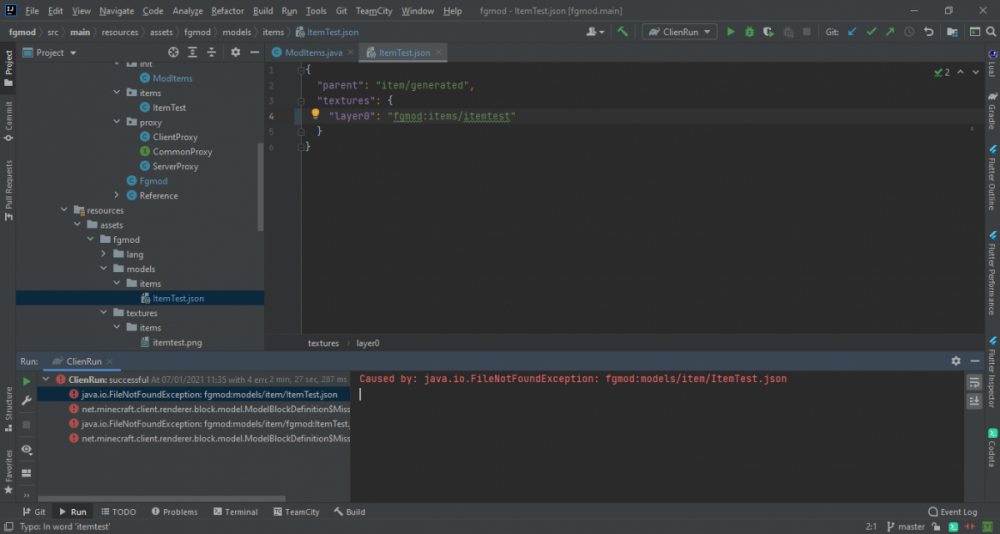Open the TeamCity menu
This screenshot has width=1000, height=534.
[x=376, y=11]
